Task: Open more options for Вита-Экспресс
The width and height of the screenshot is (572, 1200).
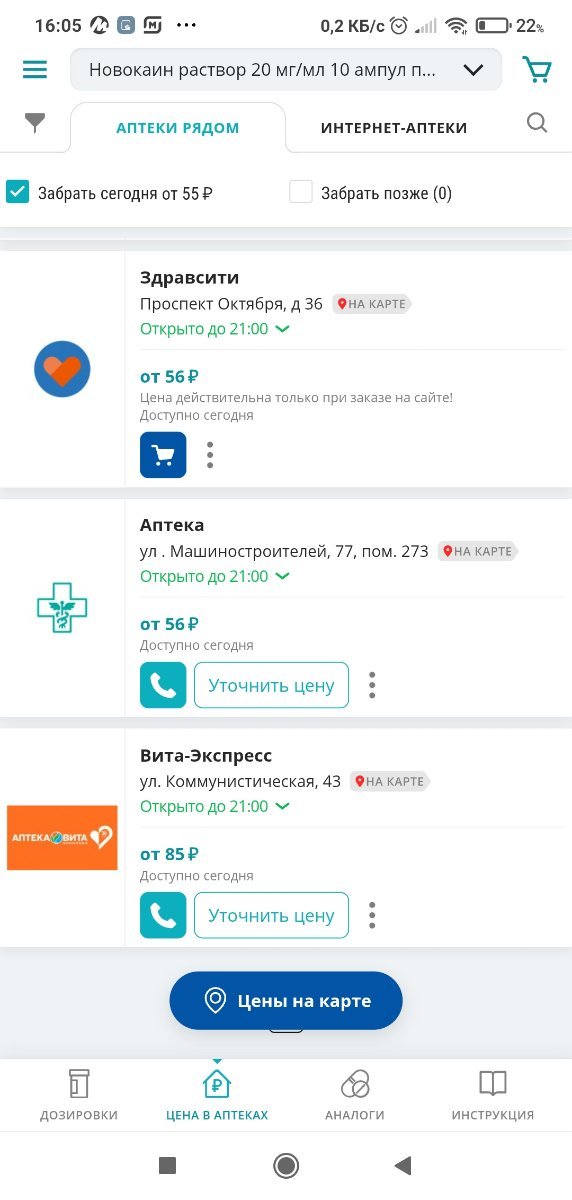Action: pyautogui.click(x=372, y=915)
